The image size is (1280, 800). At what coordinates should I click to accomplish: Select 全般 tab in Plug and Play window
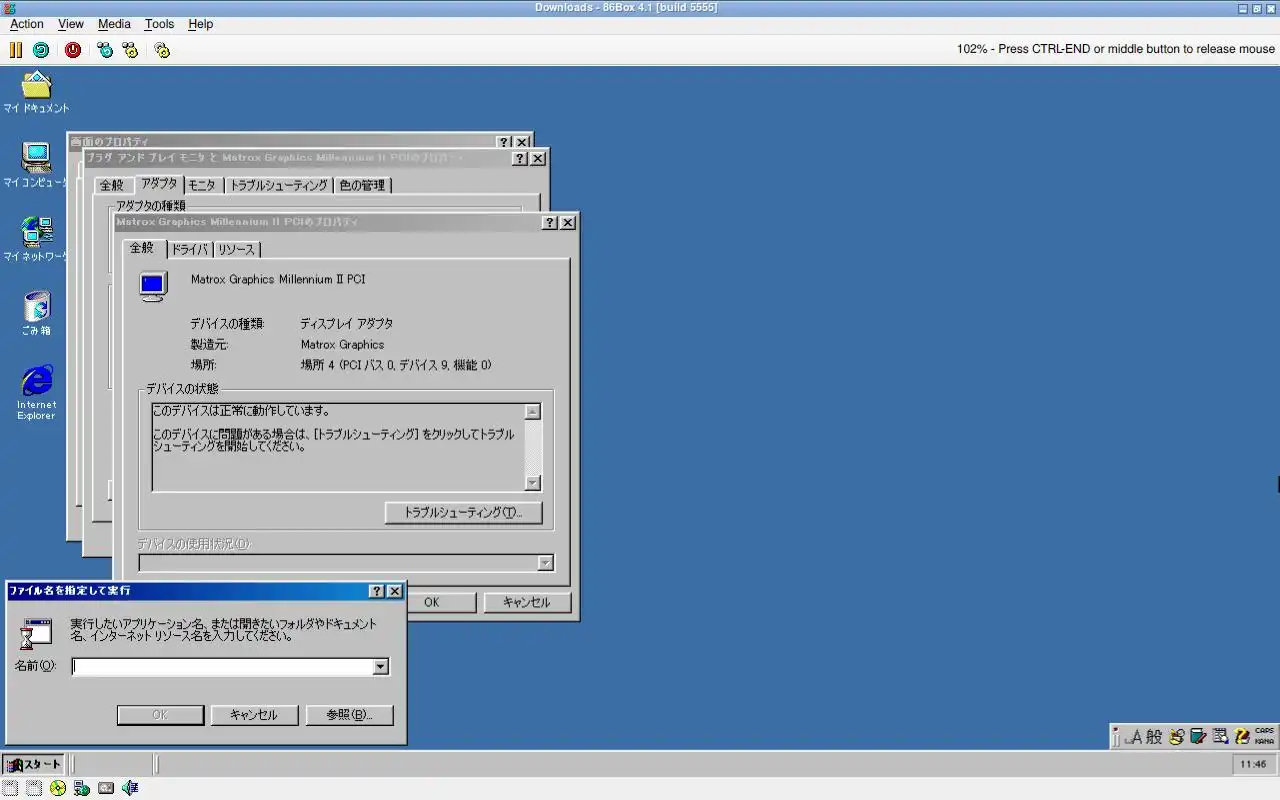pyautogui.click(x=112, y=185)
